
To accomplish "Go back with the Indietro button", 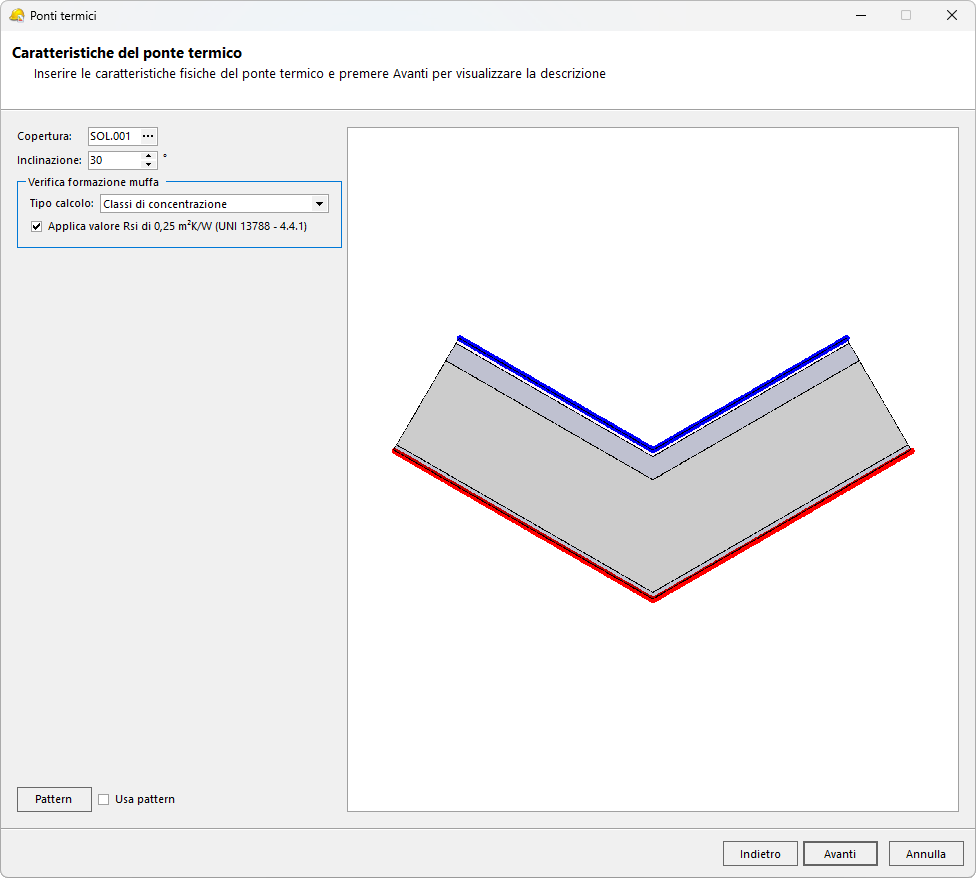I will (x=760, y=854).
